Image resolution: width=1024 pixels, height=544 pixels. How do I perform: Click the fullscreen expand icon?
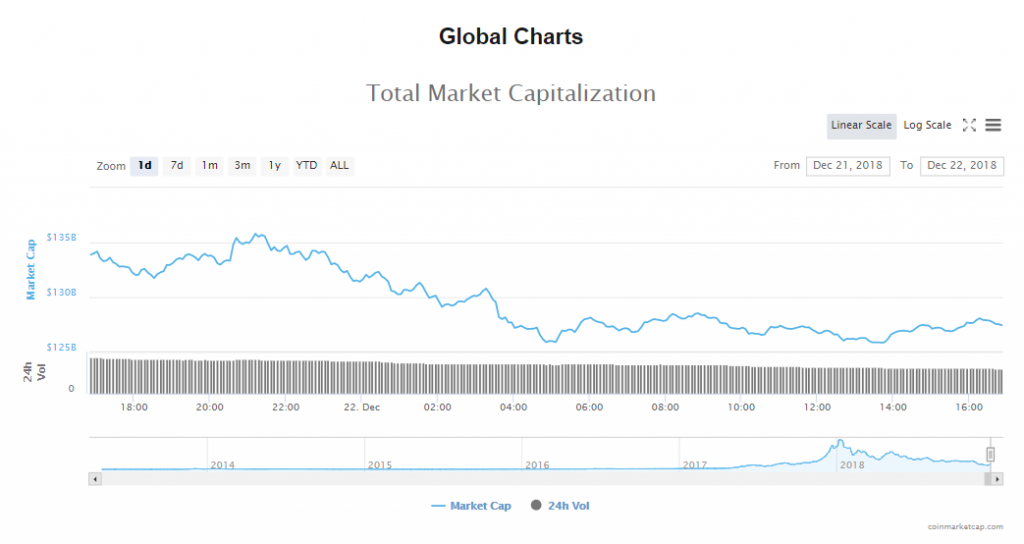pos(968,125)
